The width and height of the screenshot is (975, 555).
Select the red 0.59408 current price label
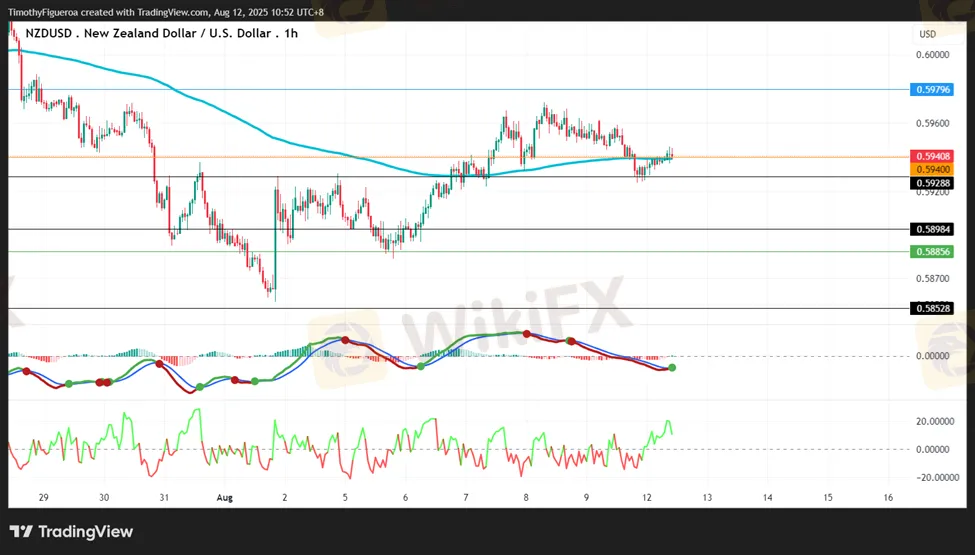(931, 157)
